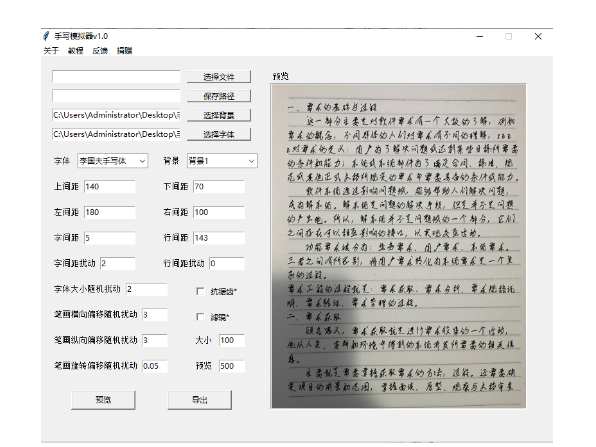Click the 保存路径 Save Path button
The height and width of the screenshot is (447, 596).
pos(219,96)
